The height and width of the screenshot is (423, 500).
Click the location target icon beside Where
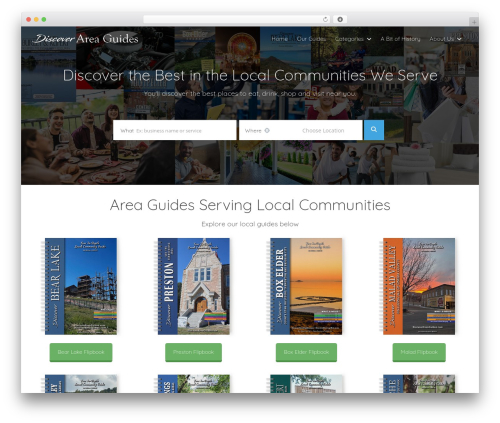coord(267,130)
